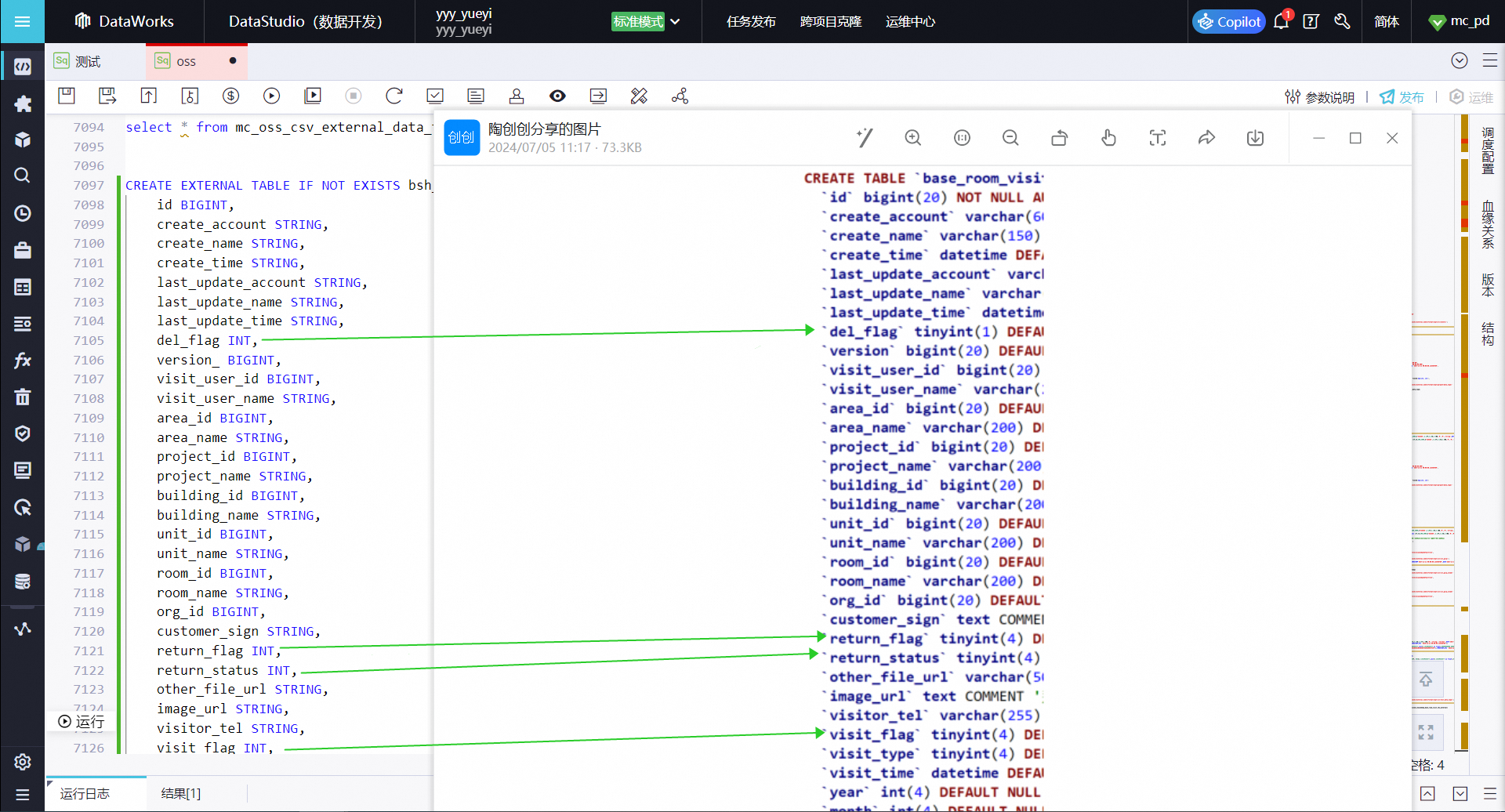Open the 版本 side panel
Viewport: 1505px width, 812px height.
tap(1488, 285)
